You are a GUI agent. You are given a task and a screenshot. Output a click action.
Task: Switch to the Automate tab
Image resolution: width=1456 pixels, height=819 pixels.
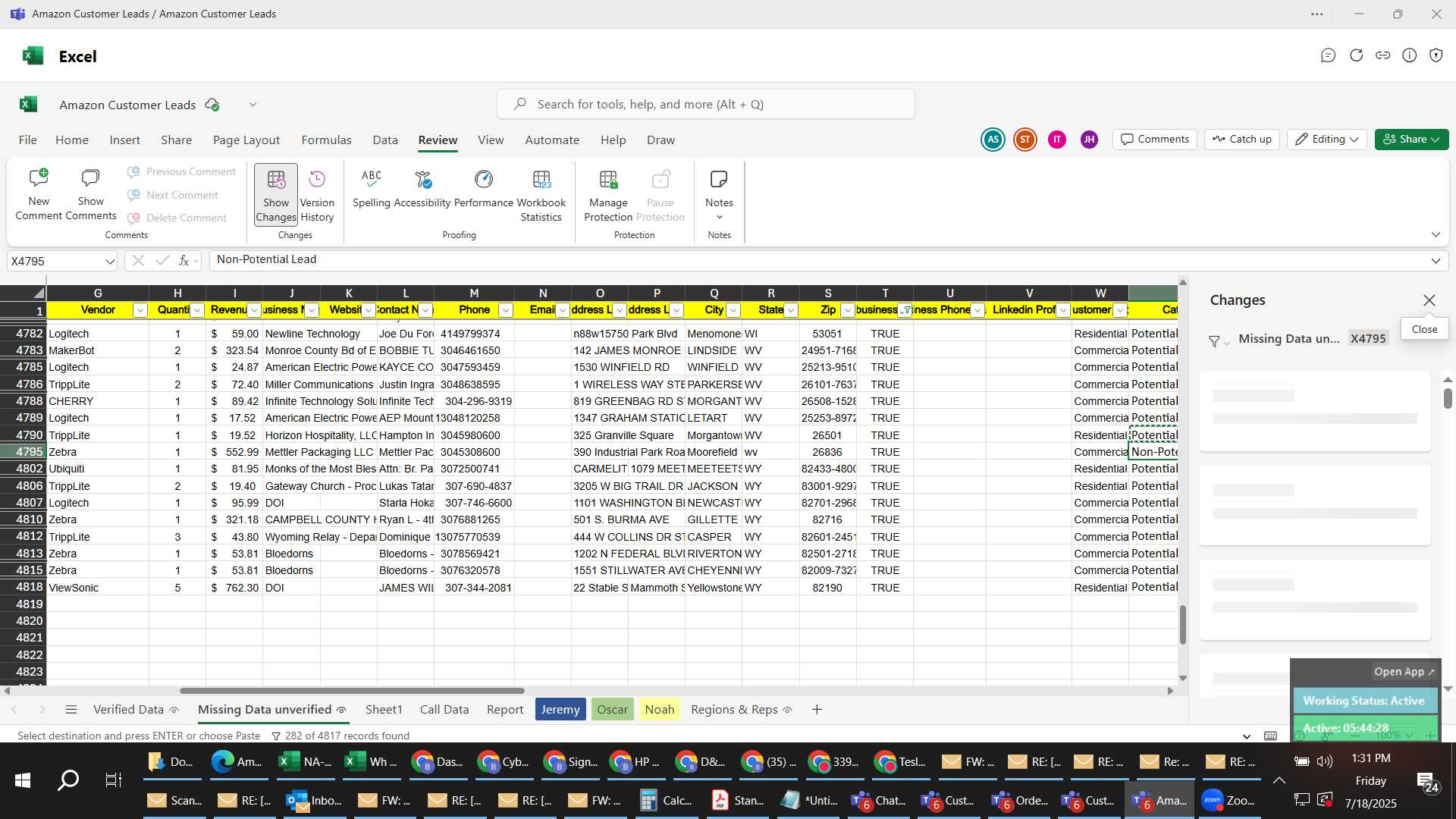point(552,140)
